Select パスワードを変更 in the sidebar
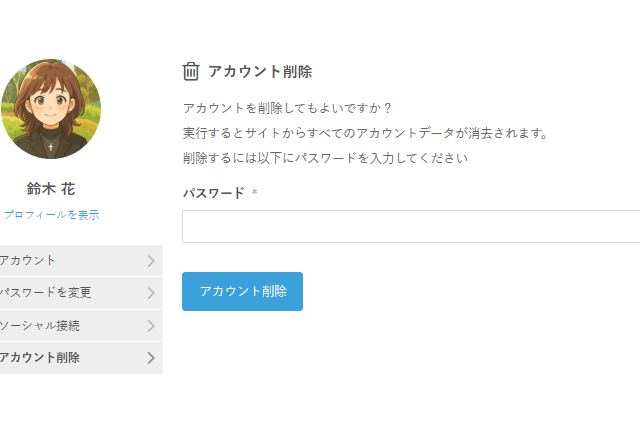Image resolution: width=640 pixels, height=425 pixels. click(46, 293)
